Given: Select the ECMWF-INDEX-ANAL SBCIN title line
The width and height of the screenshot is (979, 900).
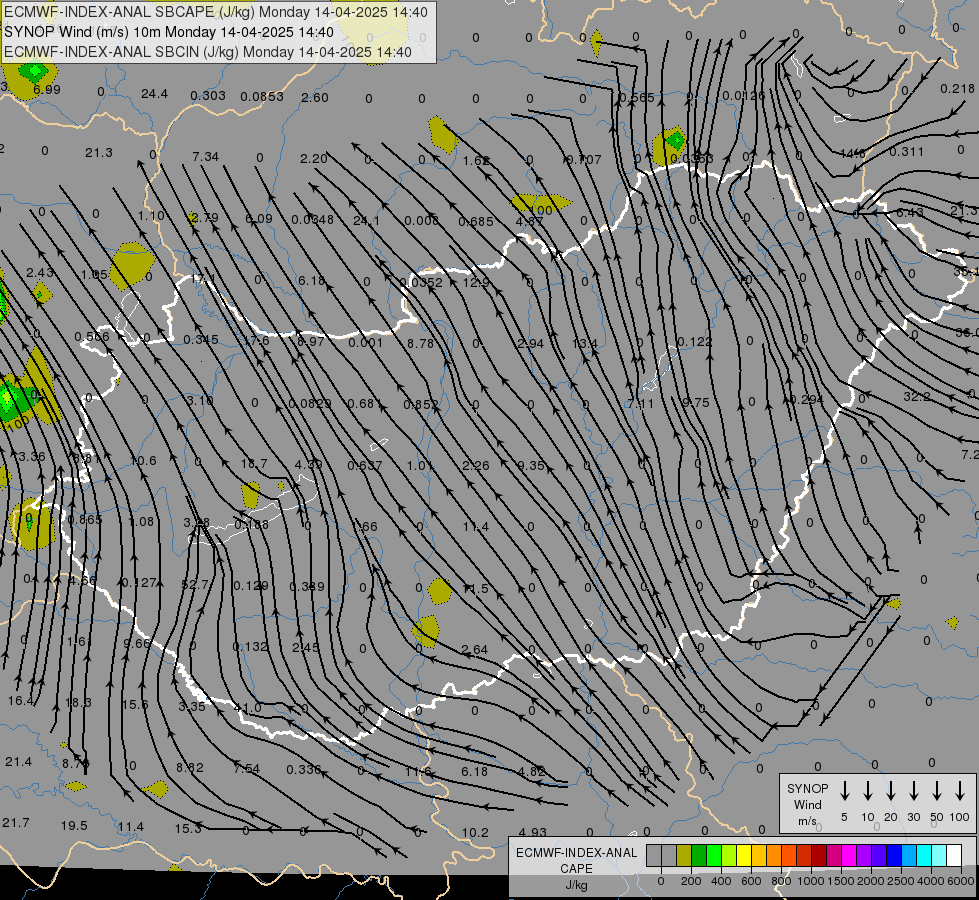Looking at the screenshot, I should [208, 52].
